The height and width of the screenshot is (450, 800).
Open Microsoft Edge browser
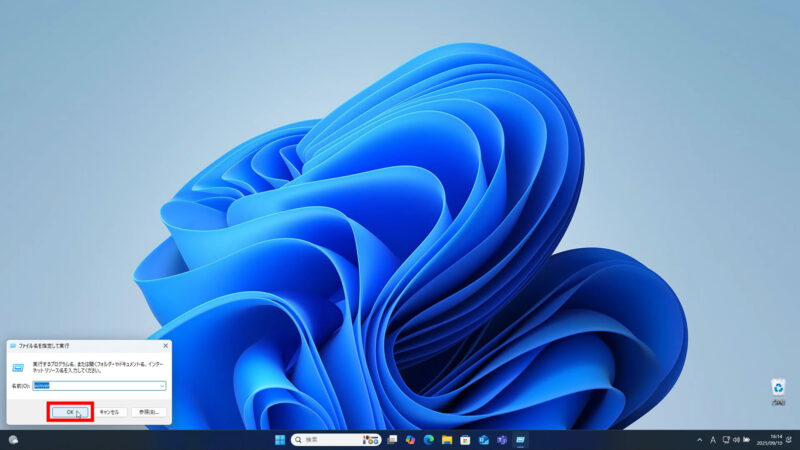428,440
